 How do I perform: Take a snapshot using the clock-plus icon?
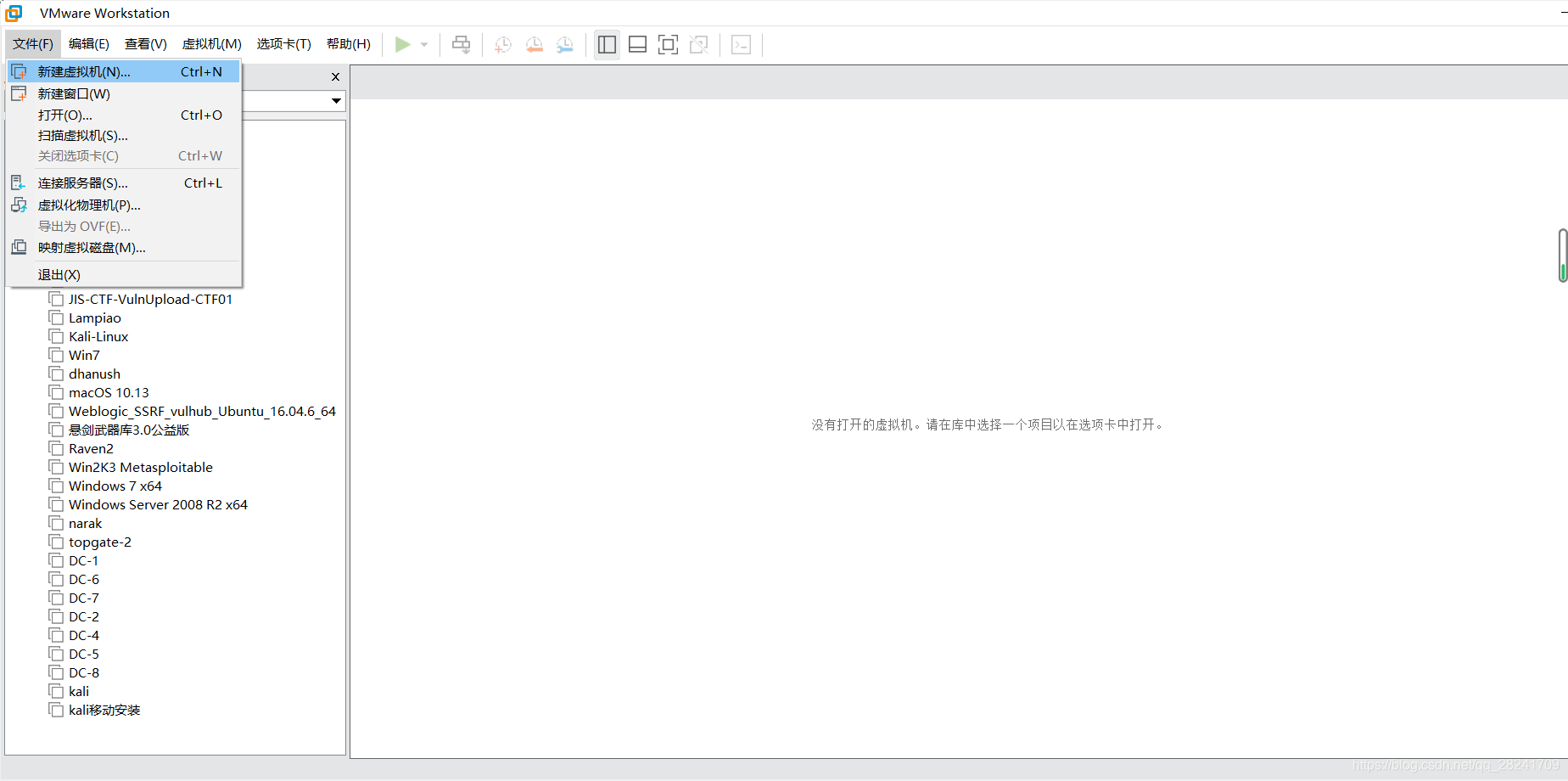point(503,45)
